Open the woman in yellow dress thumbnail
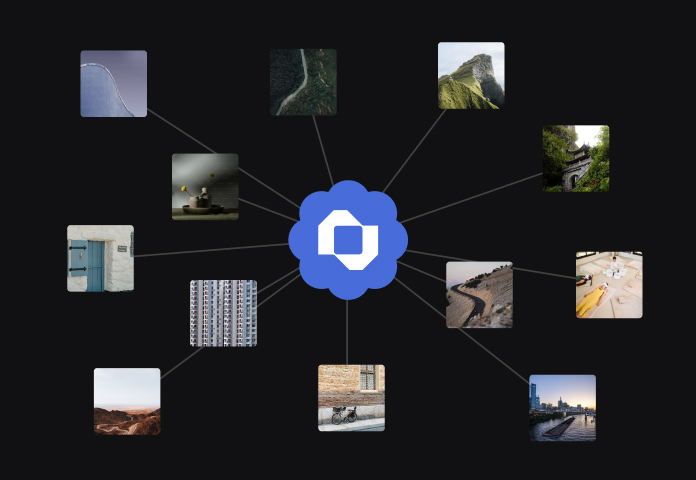 (609, 285)
